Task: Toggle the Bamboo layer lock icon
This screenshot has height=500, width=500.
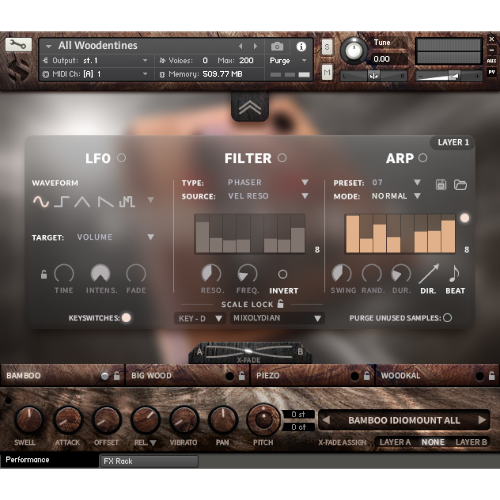Action: click(x=117, y=376)
